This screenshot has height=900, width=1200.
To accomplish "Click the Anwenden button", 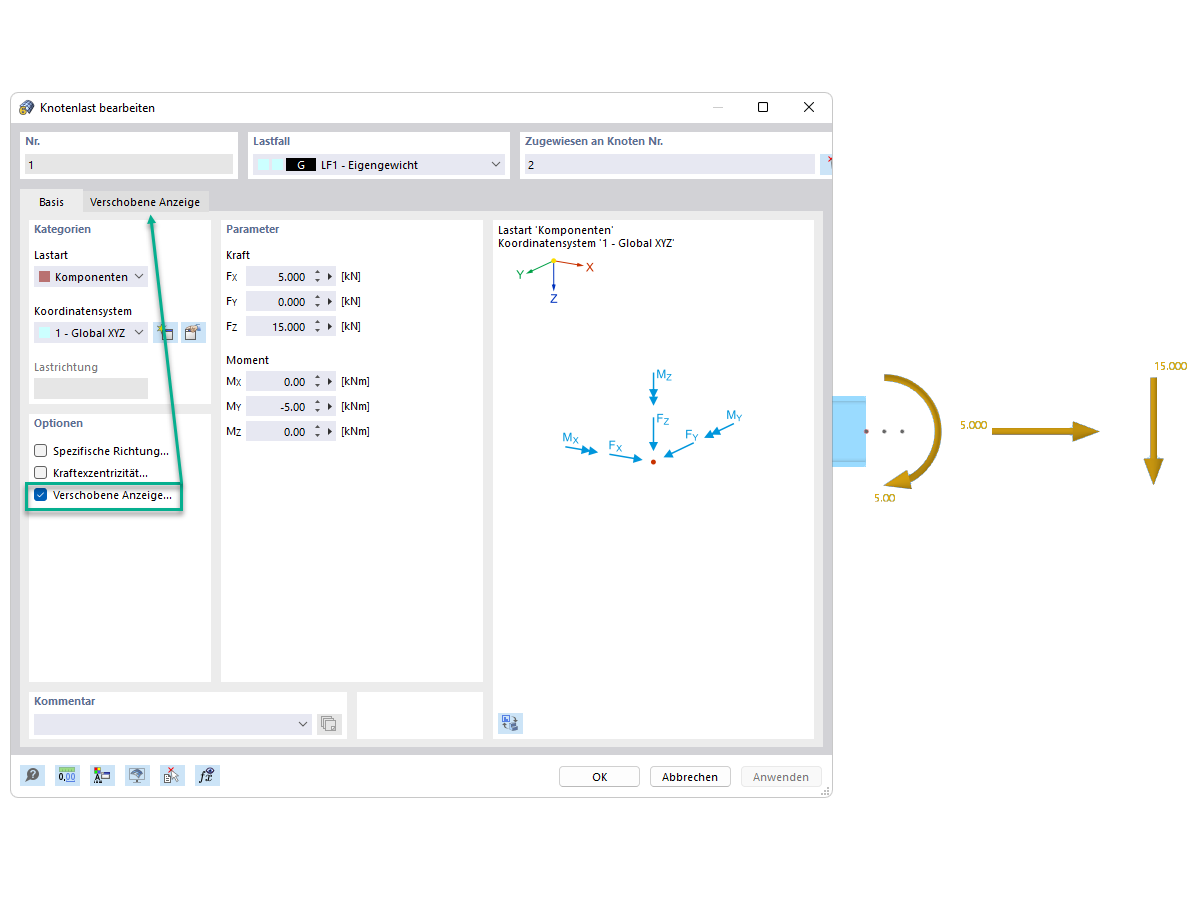I will tap(781, 777).
